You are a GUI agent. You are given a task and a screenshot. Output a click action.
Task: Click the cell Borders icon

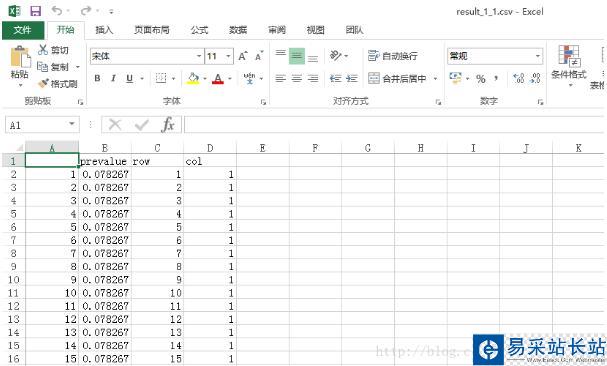click(161, 78)
